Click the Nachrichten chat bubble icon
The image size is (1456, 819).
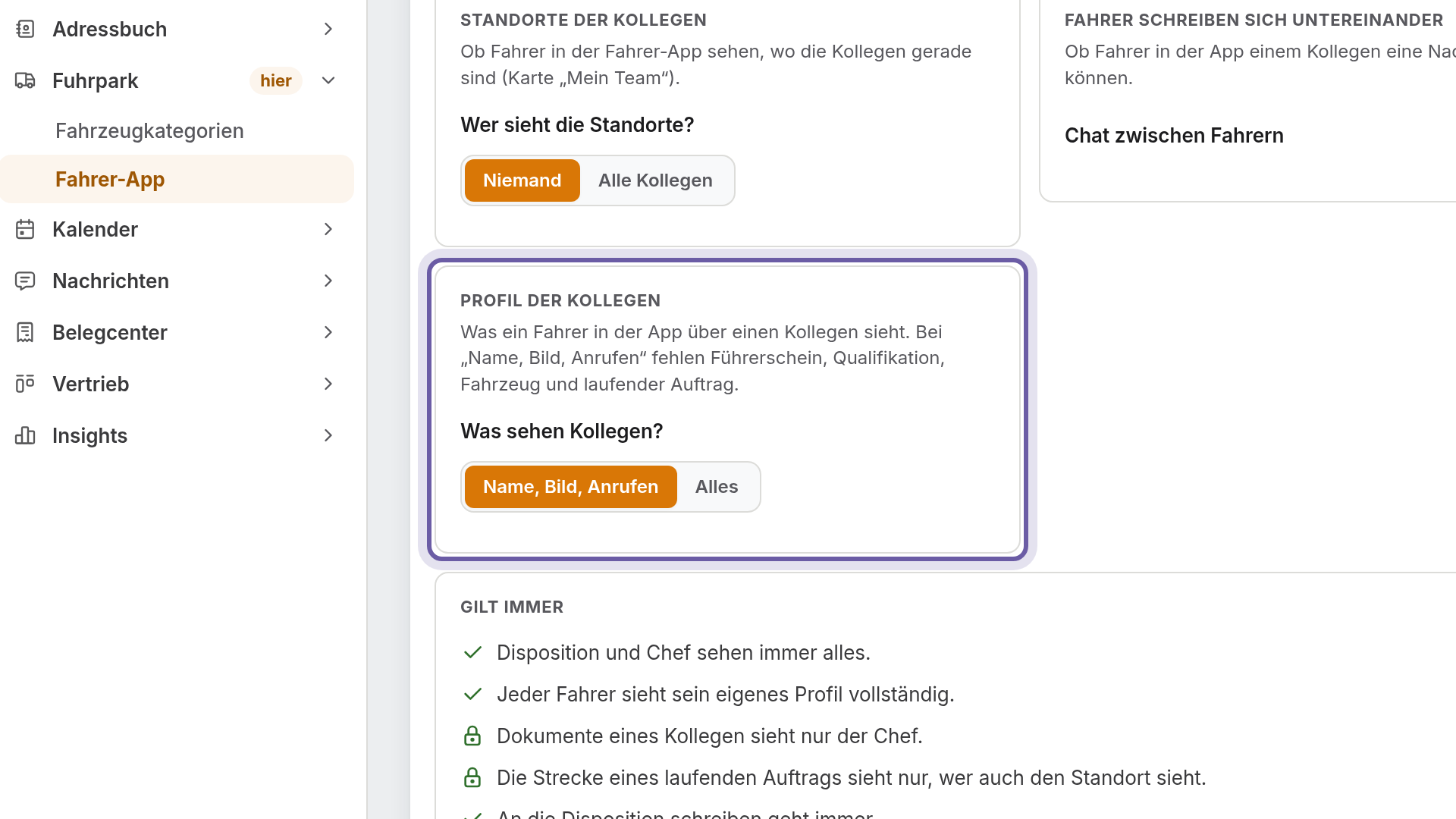(25, 281)
